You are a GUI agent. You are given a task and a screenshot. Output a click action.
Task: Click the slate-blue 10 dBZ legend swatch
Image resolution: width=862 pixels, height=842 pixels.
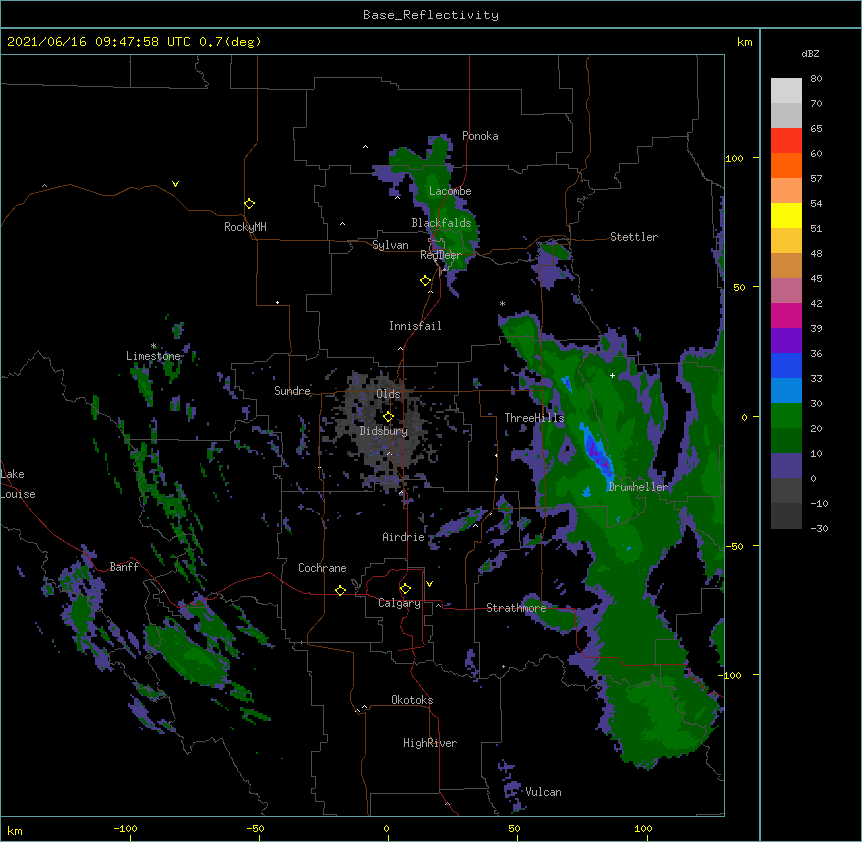[786, 466]
